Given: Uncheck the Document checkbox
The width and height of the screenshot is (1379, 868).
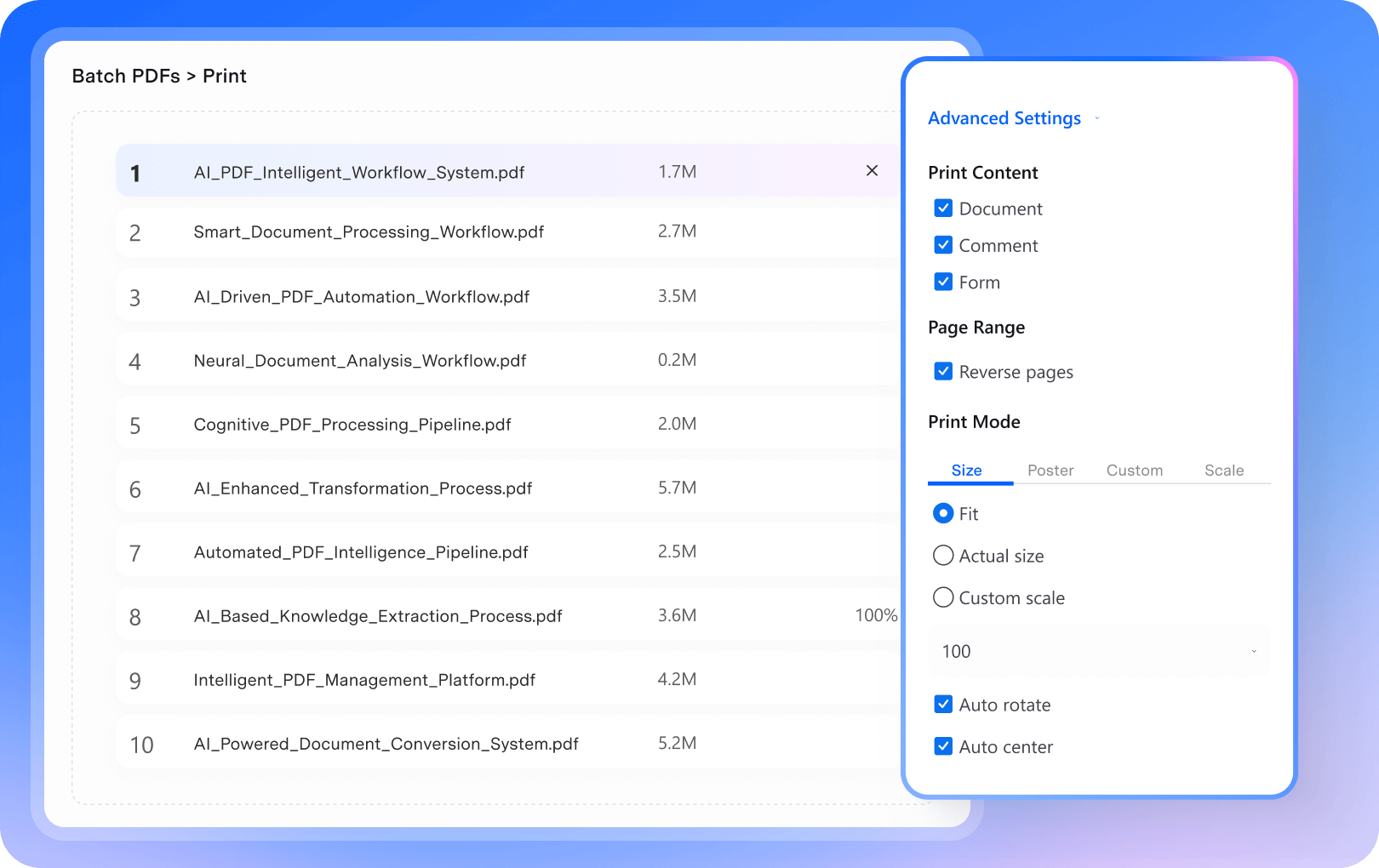Looking at the screenshot, I should pos(943,208).
